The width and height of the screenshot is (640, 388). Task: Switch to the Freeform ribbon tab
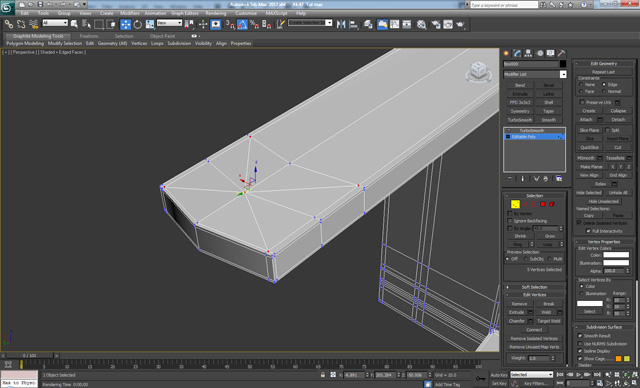89,36
